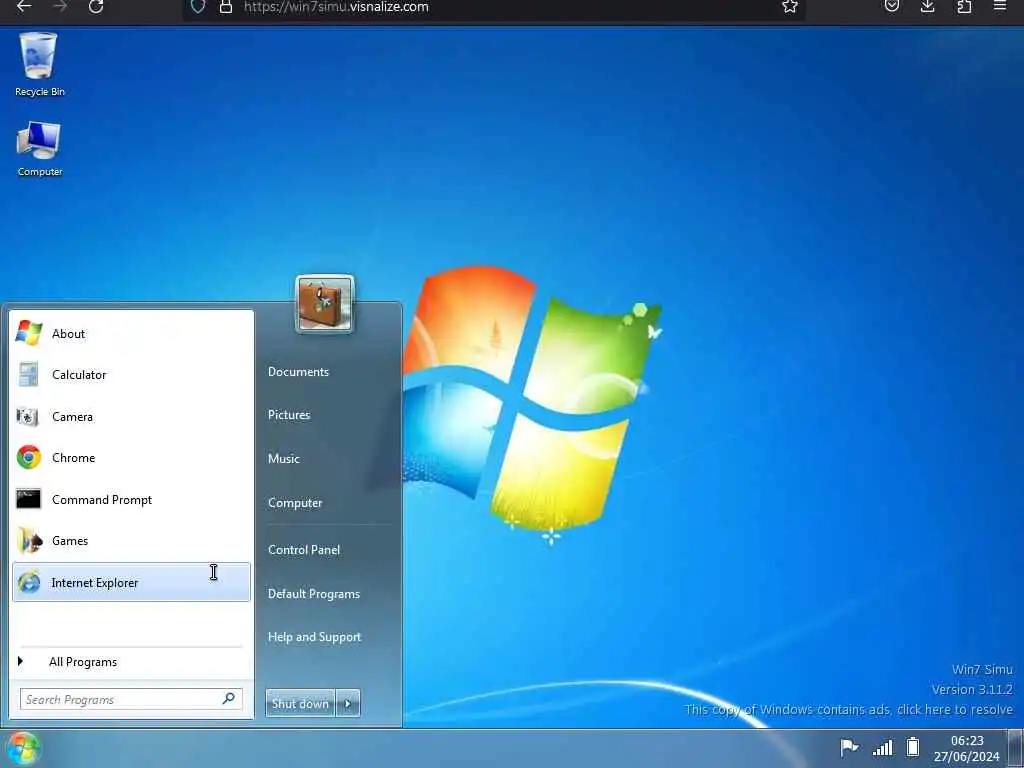Open shut down options arrow
This screenshot has height=768, width=1024.
click(x=348, y=703)
